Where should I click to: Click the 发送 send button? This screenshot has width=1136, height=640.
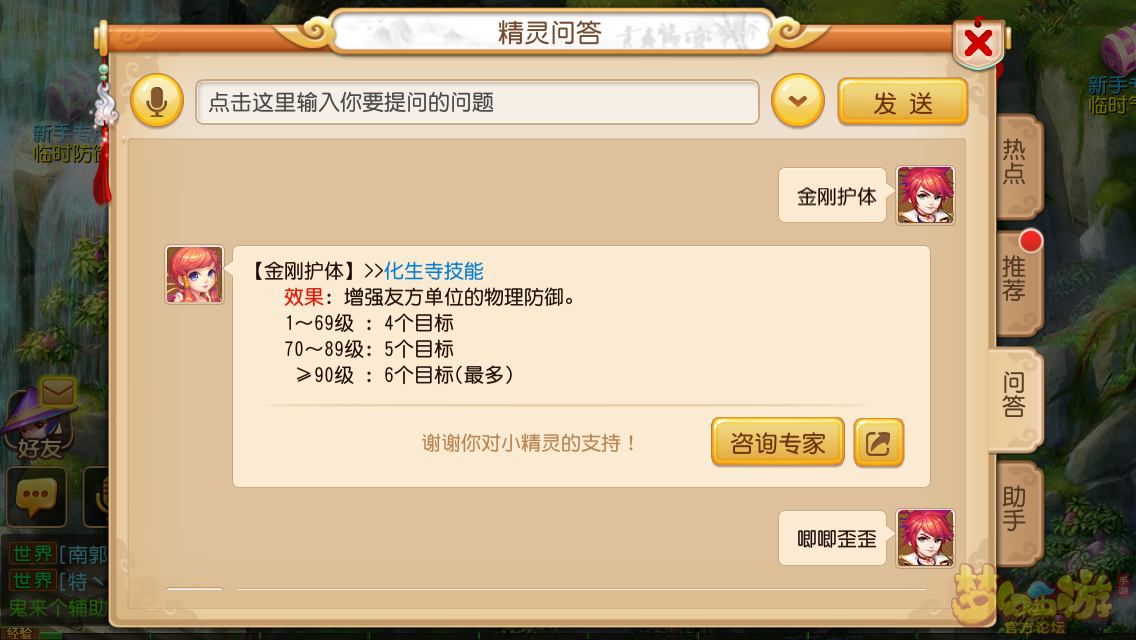pyautogui.click(x=903, y=102)
